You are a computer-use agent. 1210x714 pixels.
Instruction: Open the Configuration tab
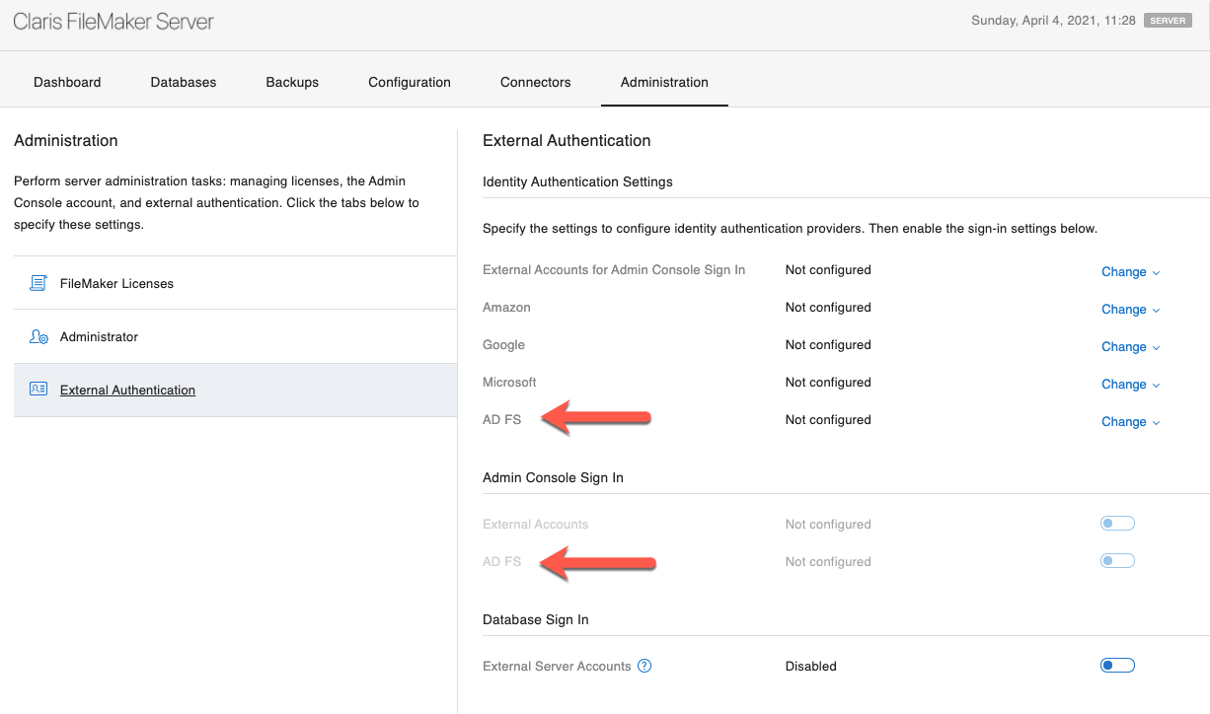[x=409, y=82]
